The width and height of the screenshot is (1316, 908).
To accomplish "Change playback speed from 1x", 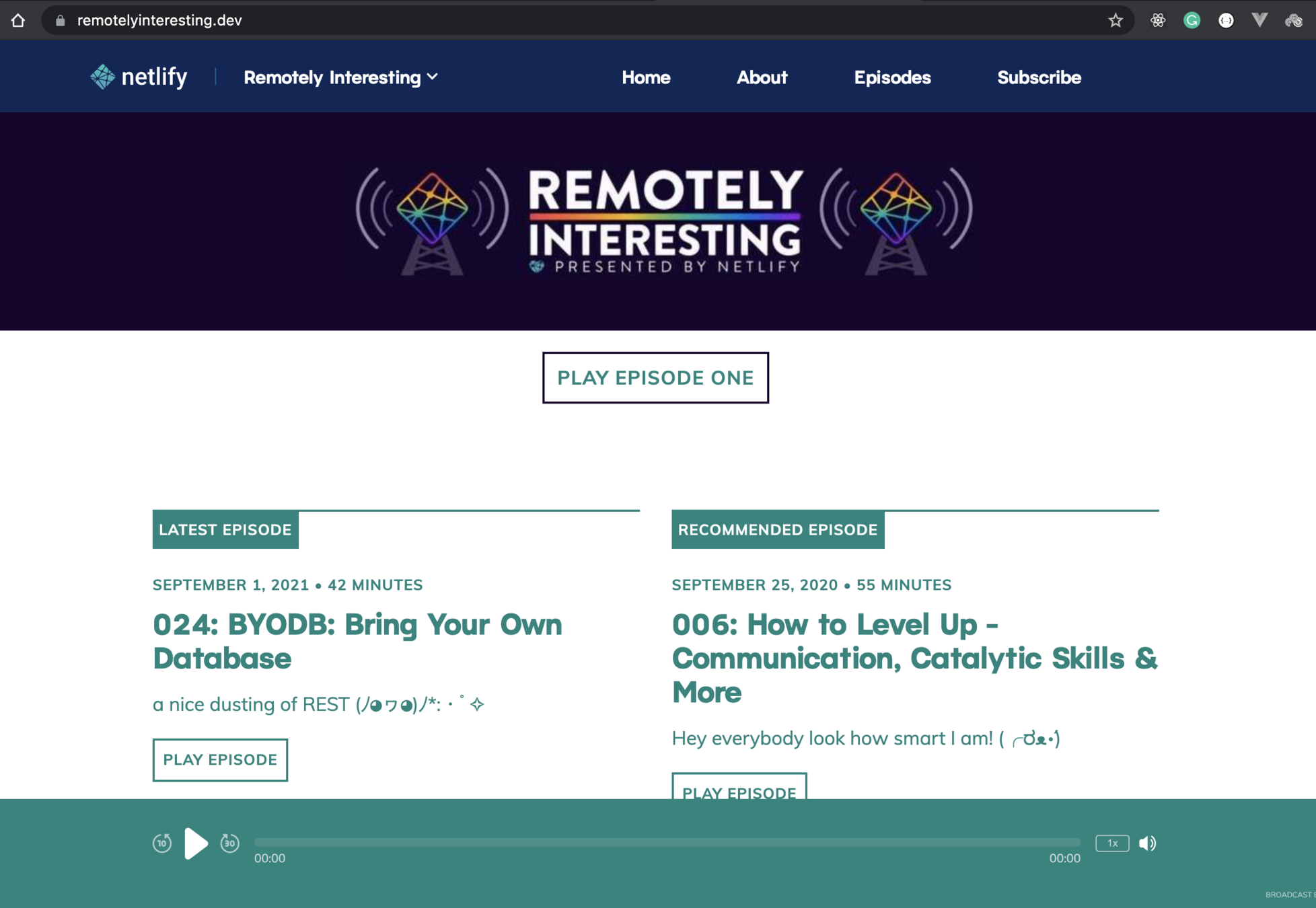I will (x=1112, y=843).
